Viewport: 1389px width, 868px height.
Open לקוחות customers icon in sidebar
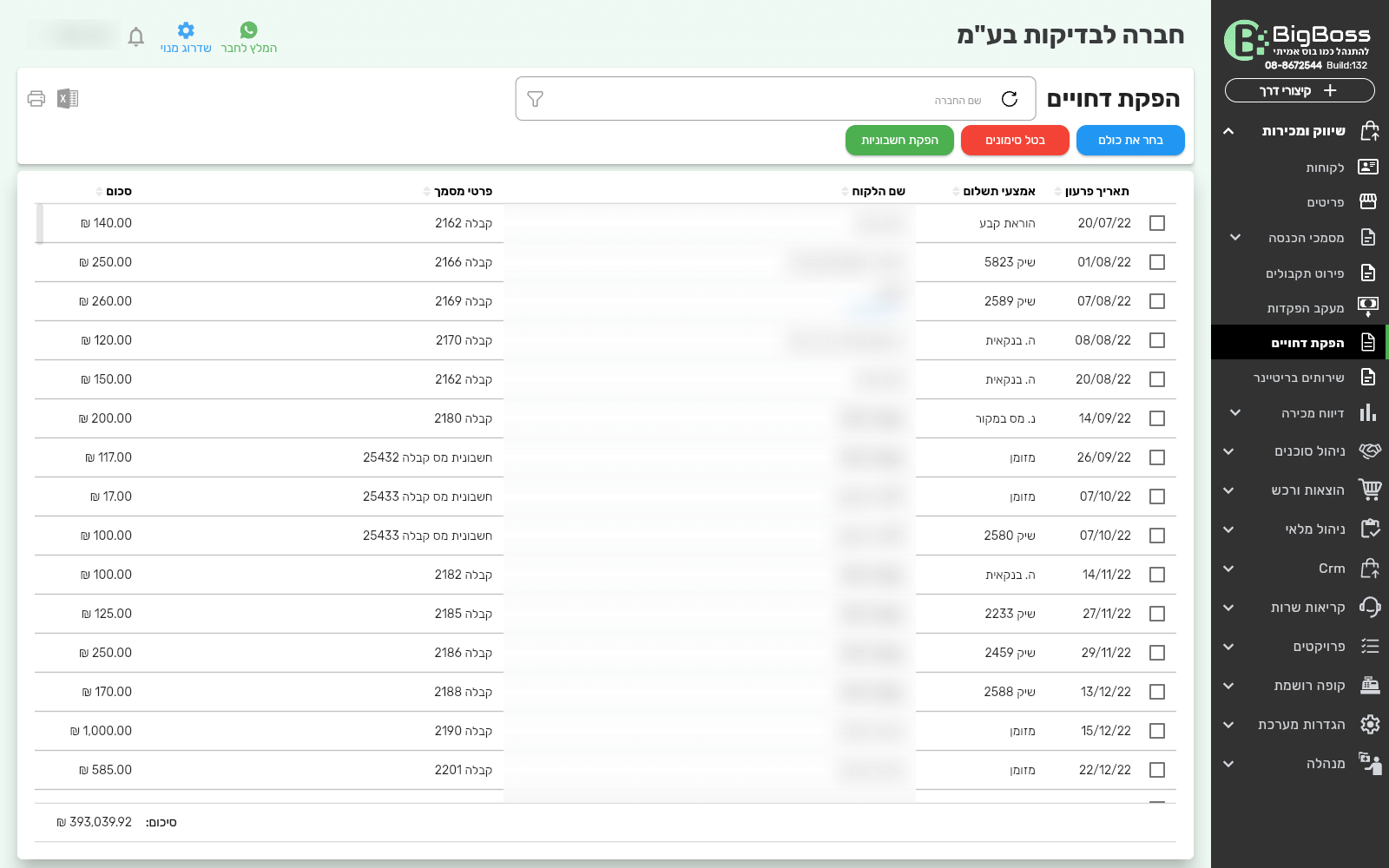(1368, 167)
